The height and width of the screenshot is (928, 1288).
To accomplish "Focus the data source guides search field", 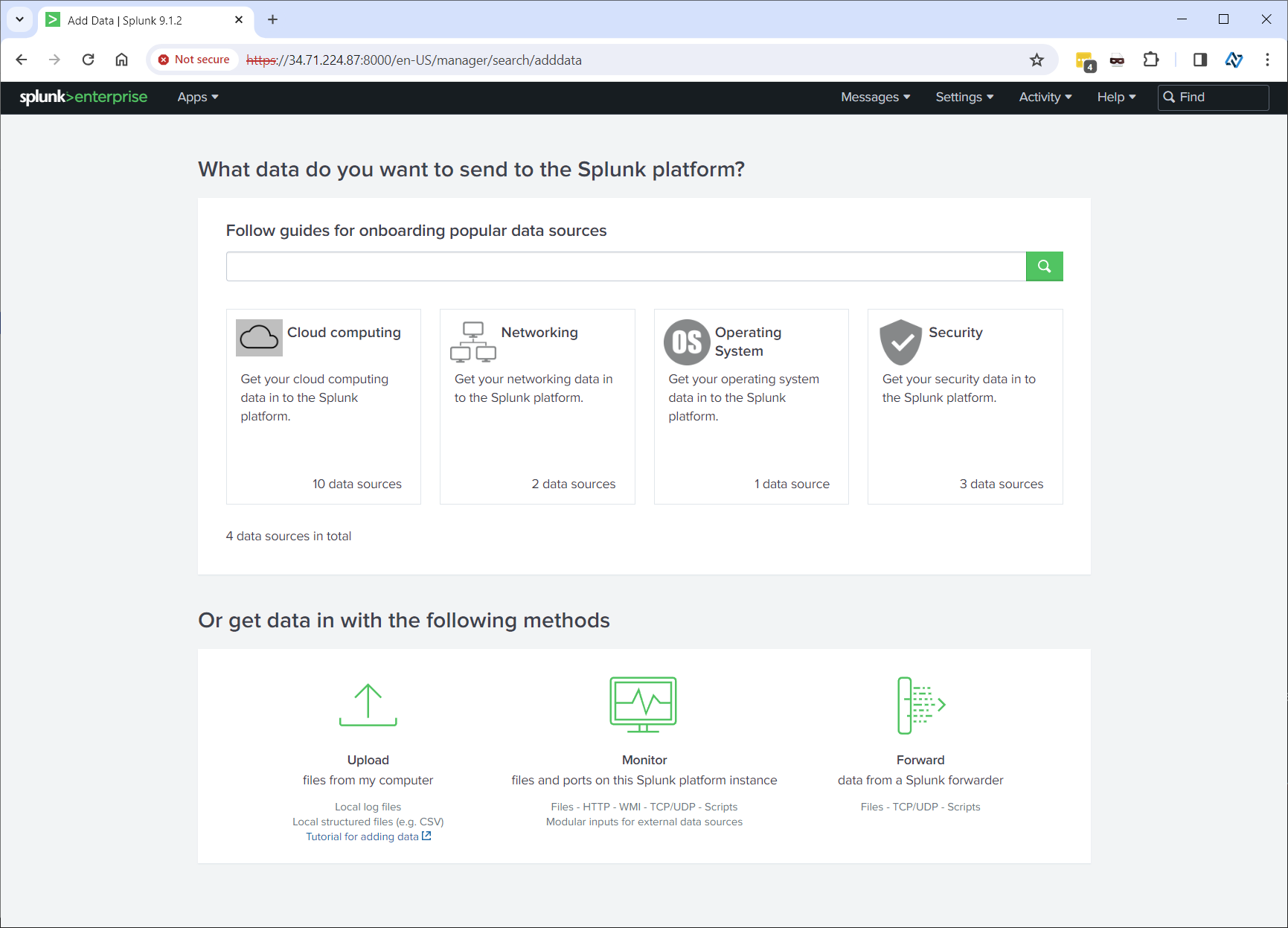I will 625,266.
